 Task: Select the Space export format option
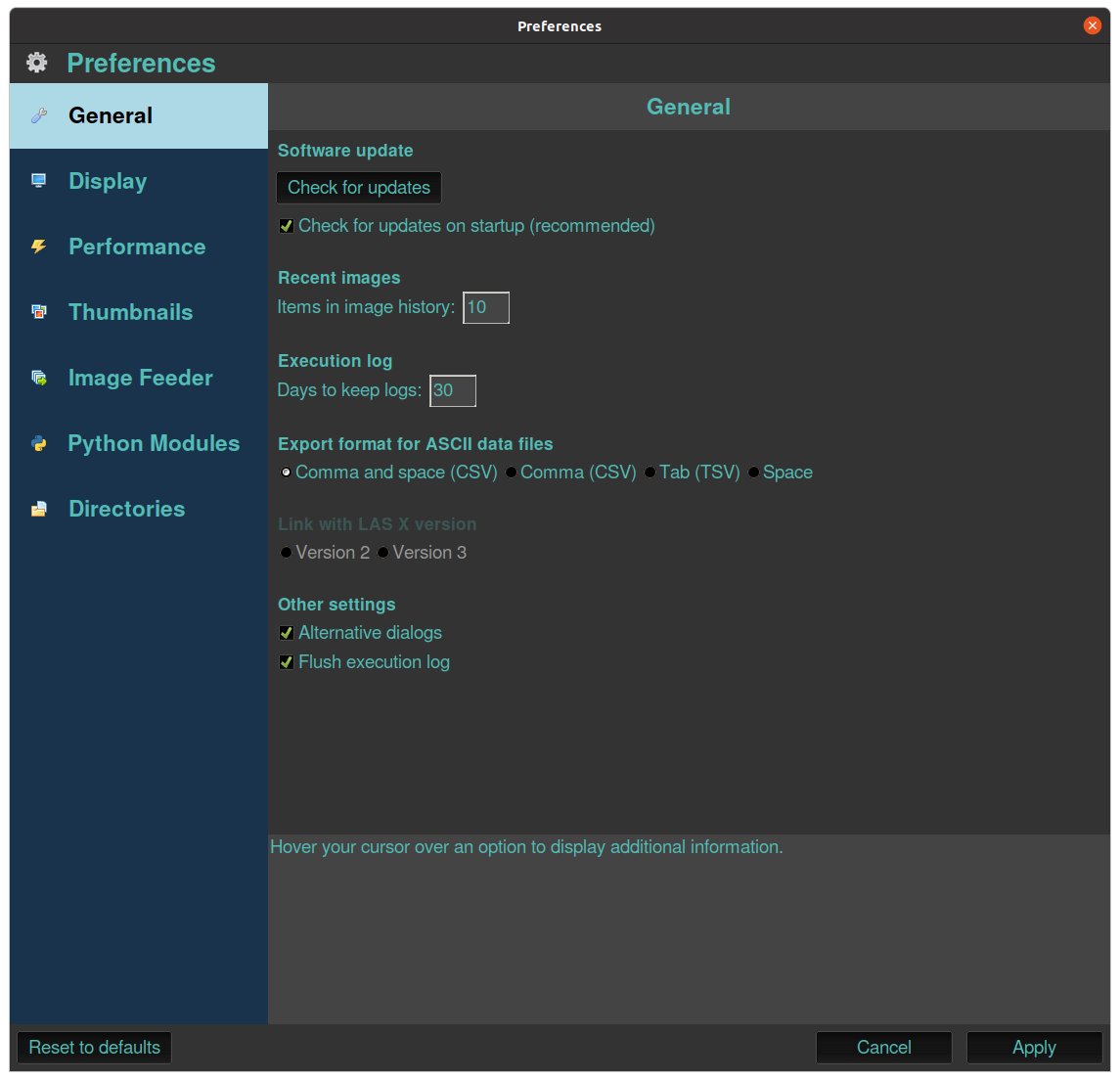(x=754, y=473)
